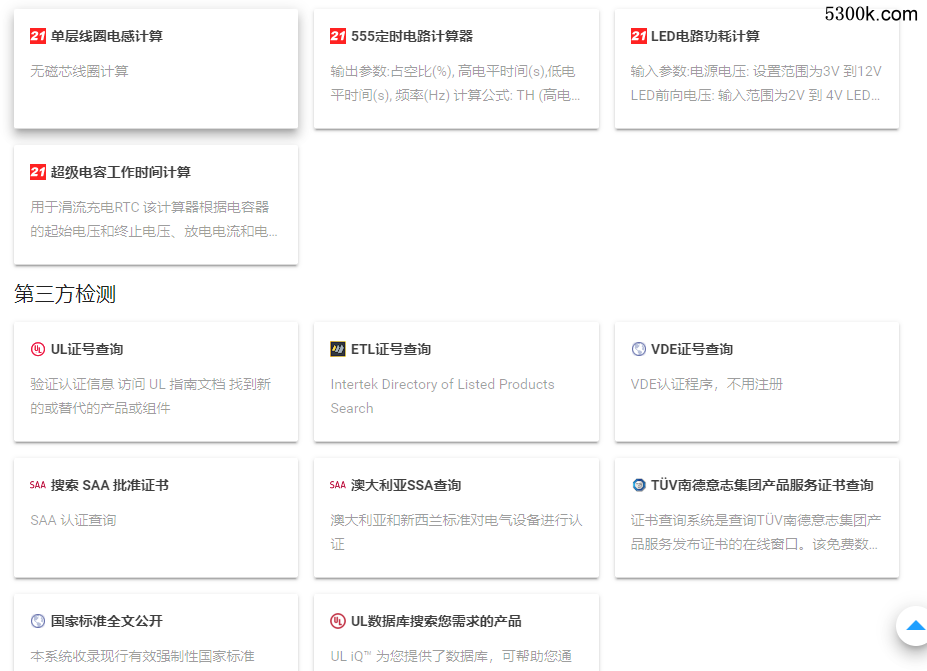This screenshot has width=927, height=671.
Task: Click the red 21 icon beside 超级电容工作时间计算
Action: (38, 172)
